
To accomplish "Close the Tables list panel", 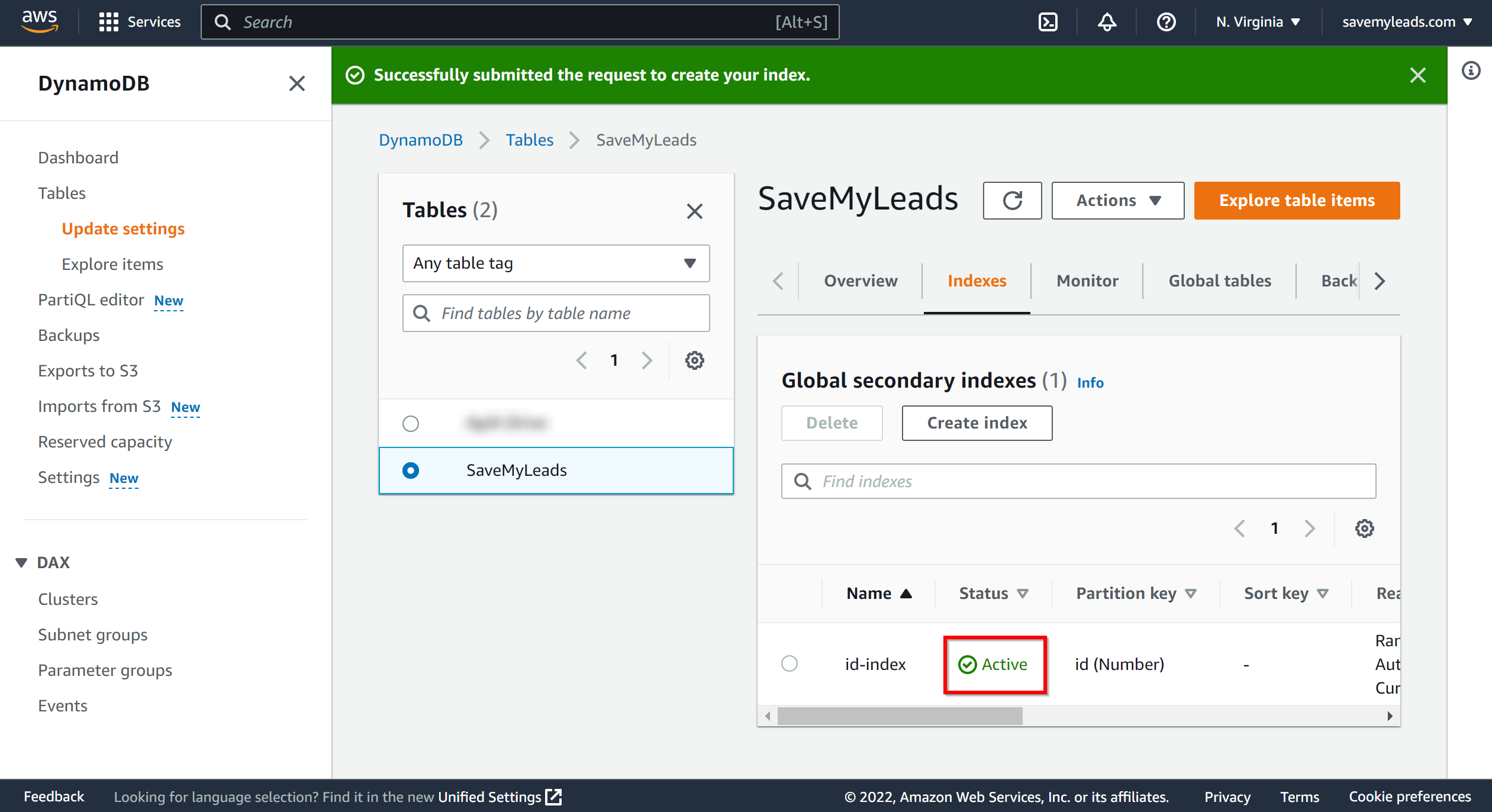I will [694, 211].
